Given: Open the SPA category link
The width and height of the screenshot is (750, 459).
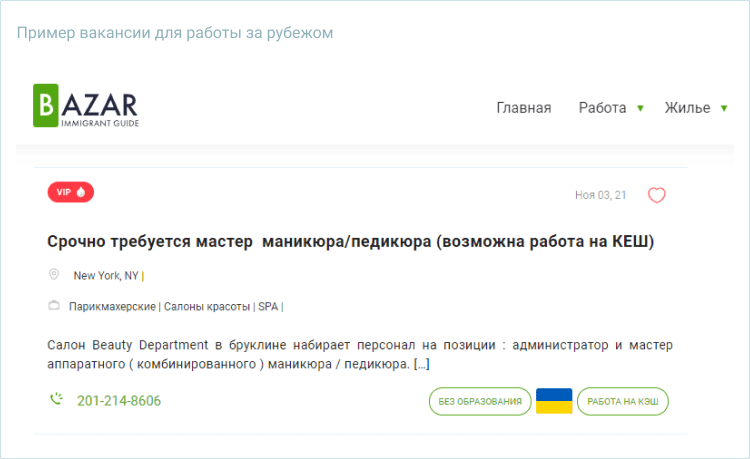Looking at the screenshot, I should click(x=268, y=306).
